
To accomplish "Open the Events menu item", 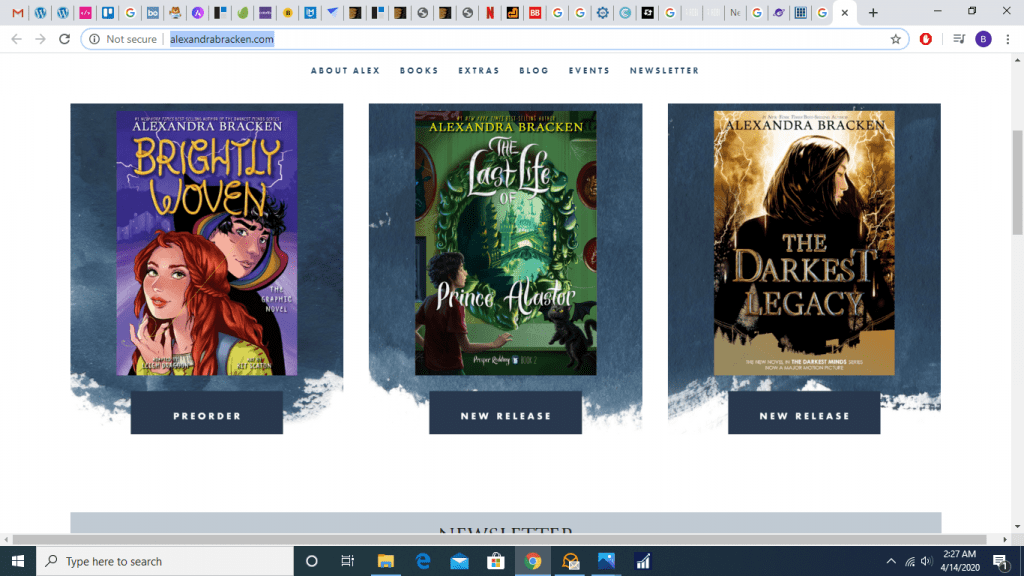I will 589,71.
